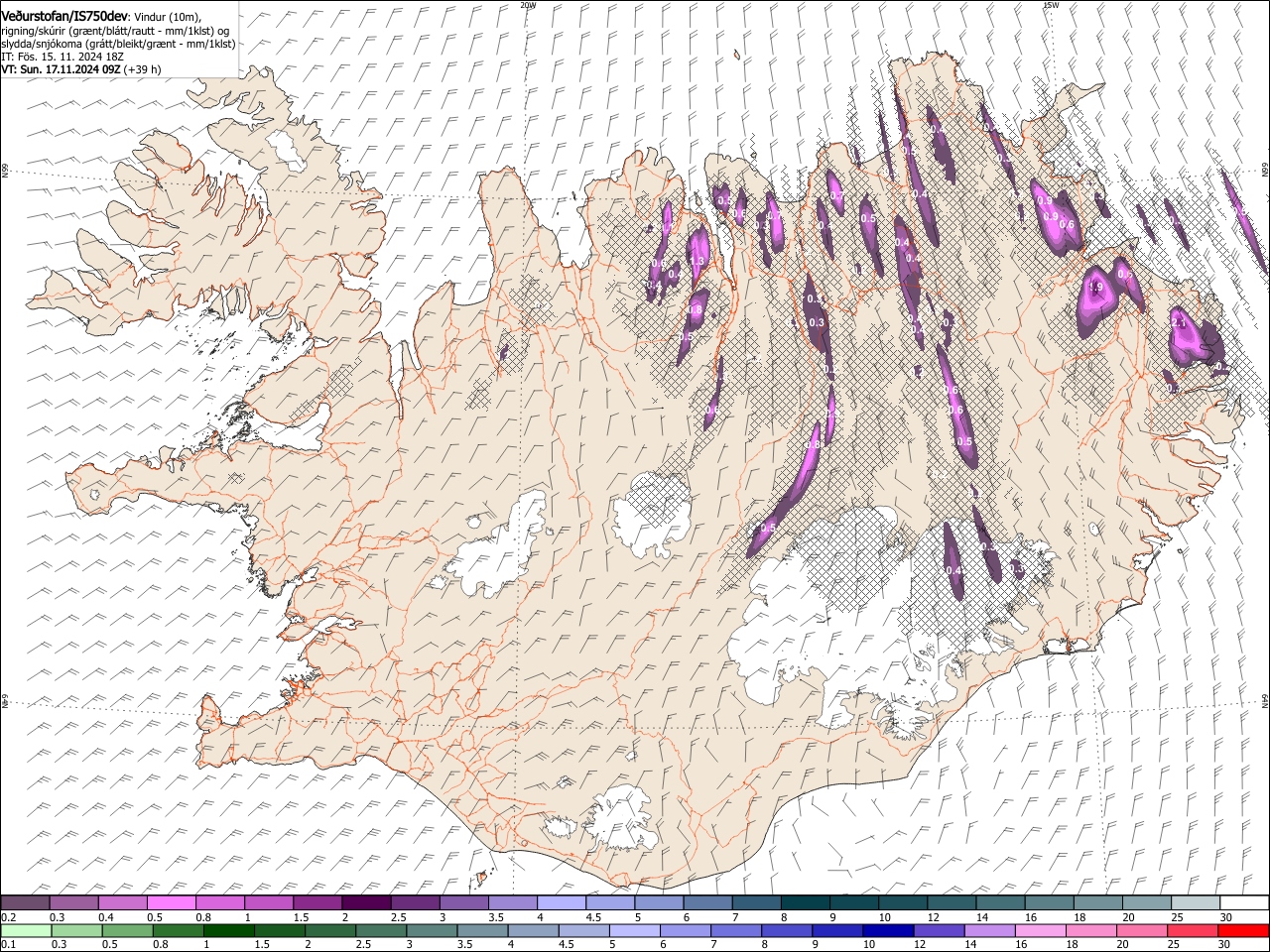1270x952 pixels.
Task: Select the 'VT: Sun. 17.11.2024 09Z (+39 h)' line
Action: tap(81, 69)
